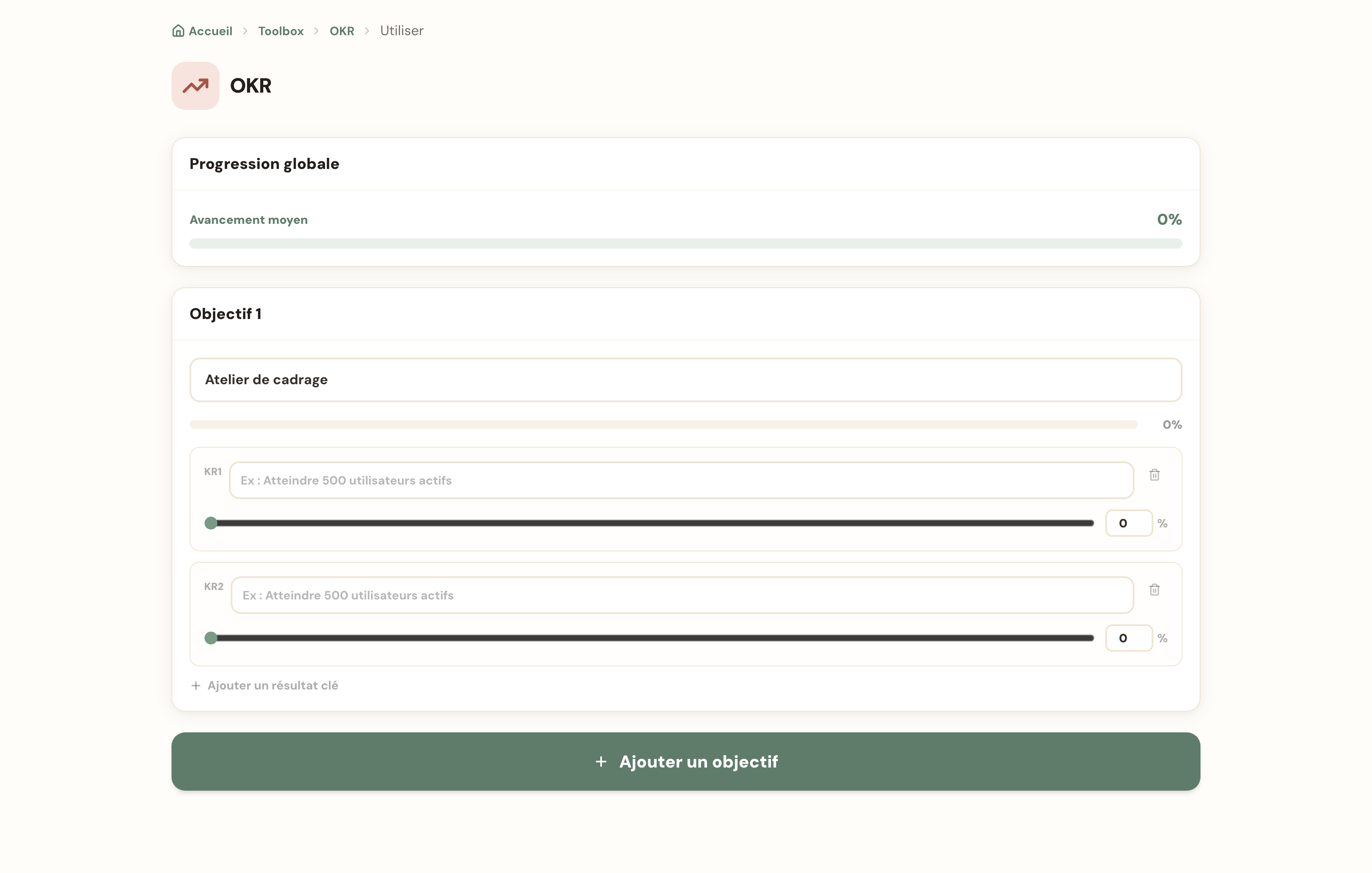This screenshot has width=1372, height=873.
Task: Focus the KR2 description input field
Action: (683, 596)
